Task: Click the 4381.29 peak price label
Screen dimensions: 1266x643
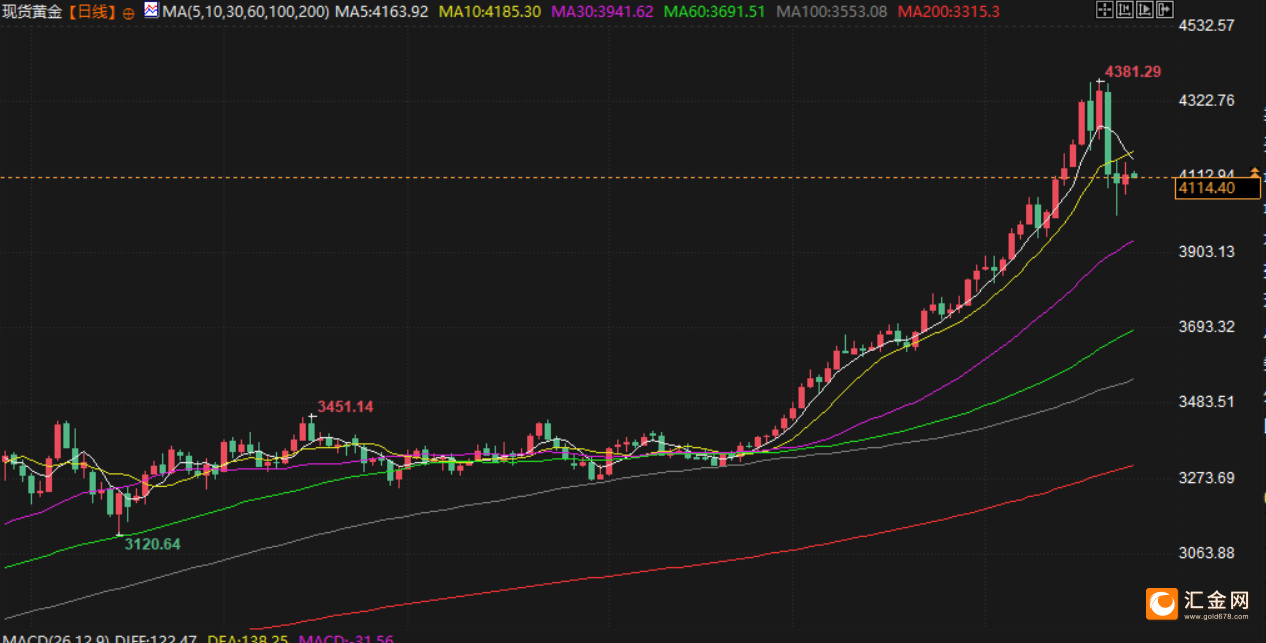Action: pos(1132,71)
